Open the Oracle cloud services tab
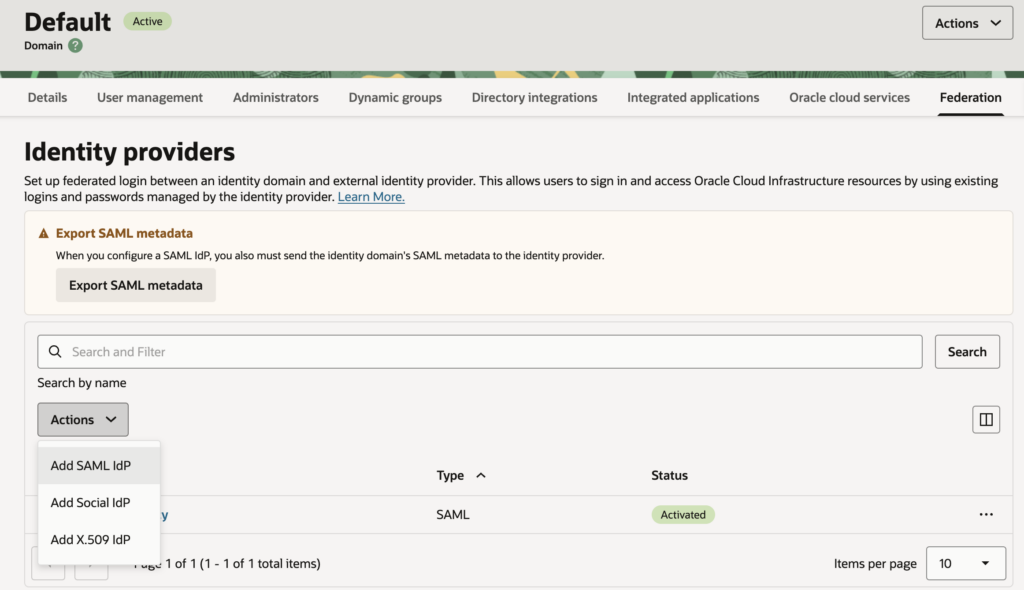The width and height of the screenshot is (1024, 590). tap(849, 98)
